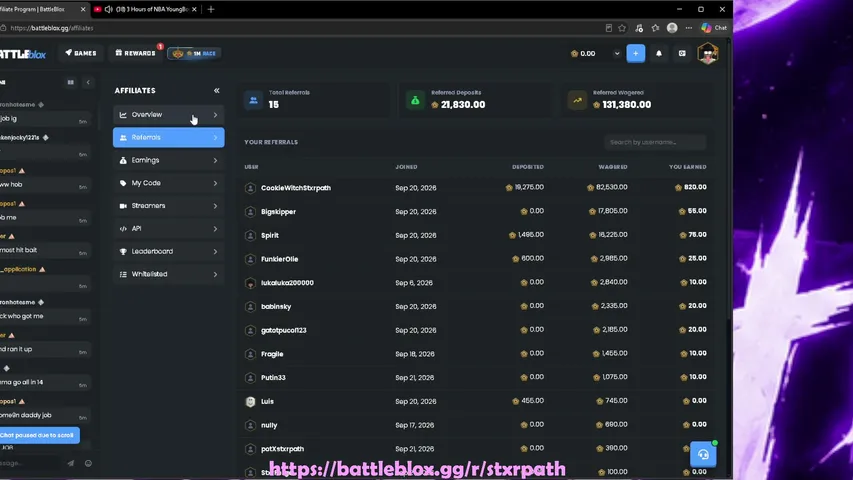Click the blue plus deposit button

635,53
